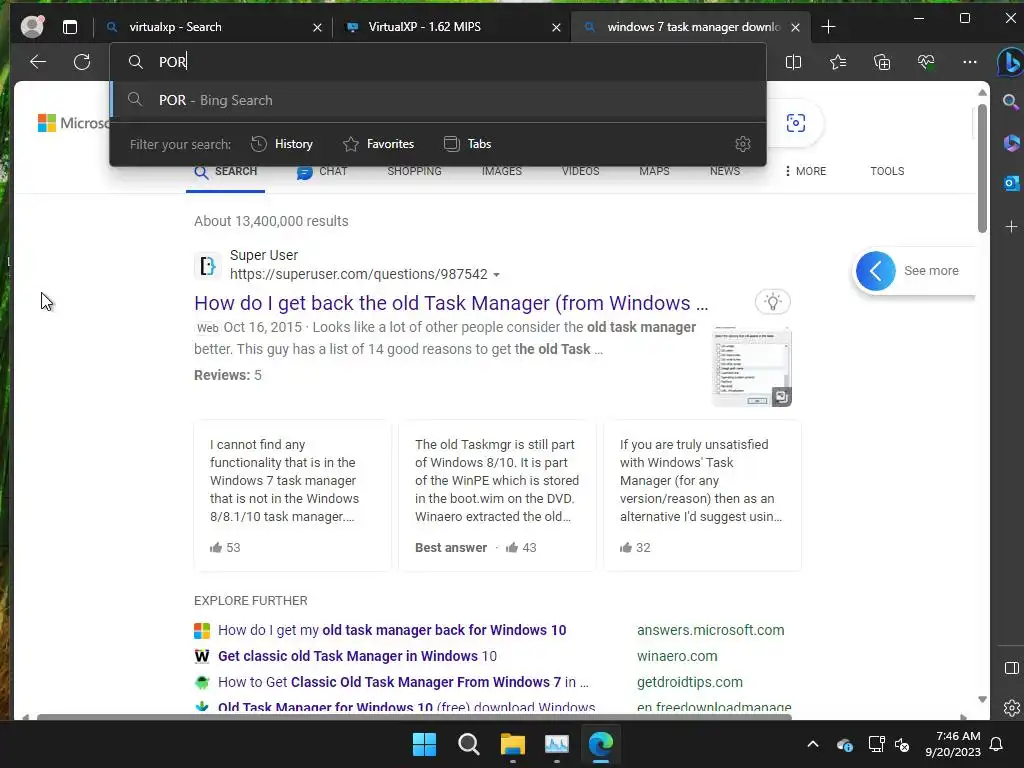This screenshot has width=1024, height=768.
Task: Open the NEWS search tab
Action: (x=725, y=171)
